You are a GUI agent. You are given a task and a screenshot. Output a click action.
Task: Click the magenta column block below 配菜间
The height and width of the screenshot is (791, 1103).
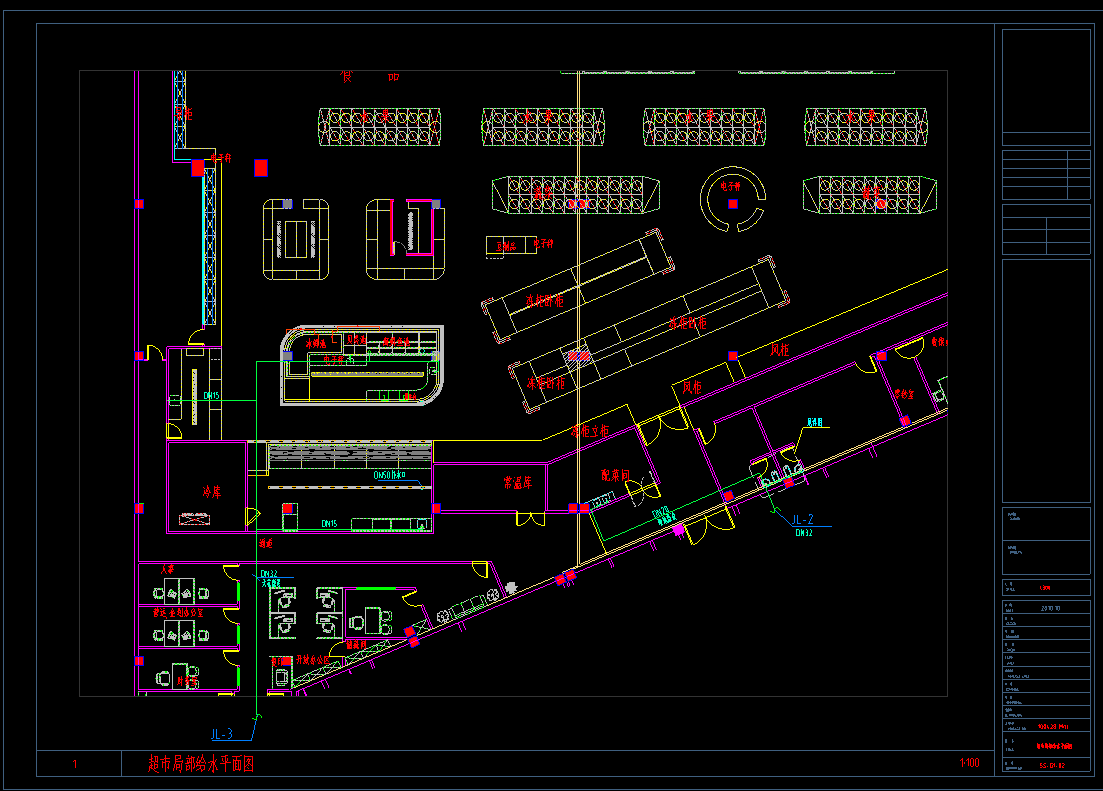(x=678, y=528)
